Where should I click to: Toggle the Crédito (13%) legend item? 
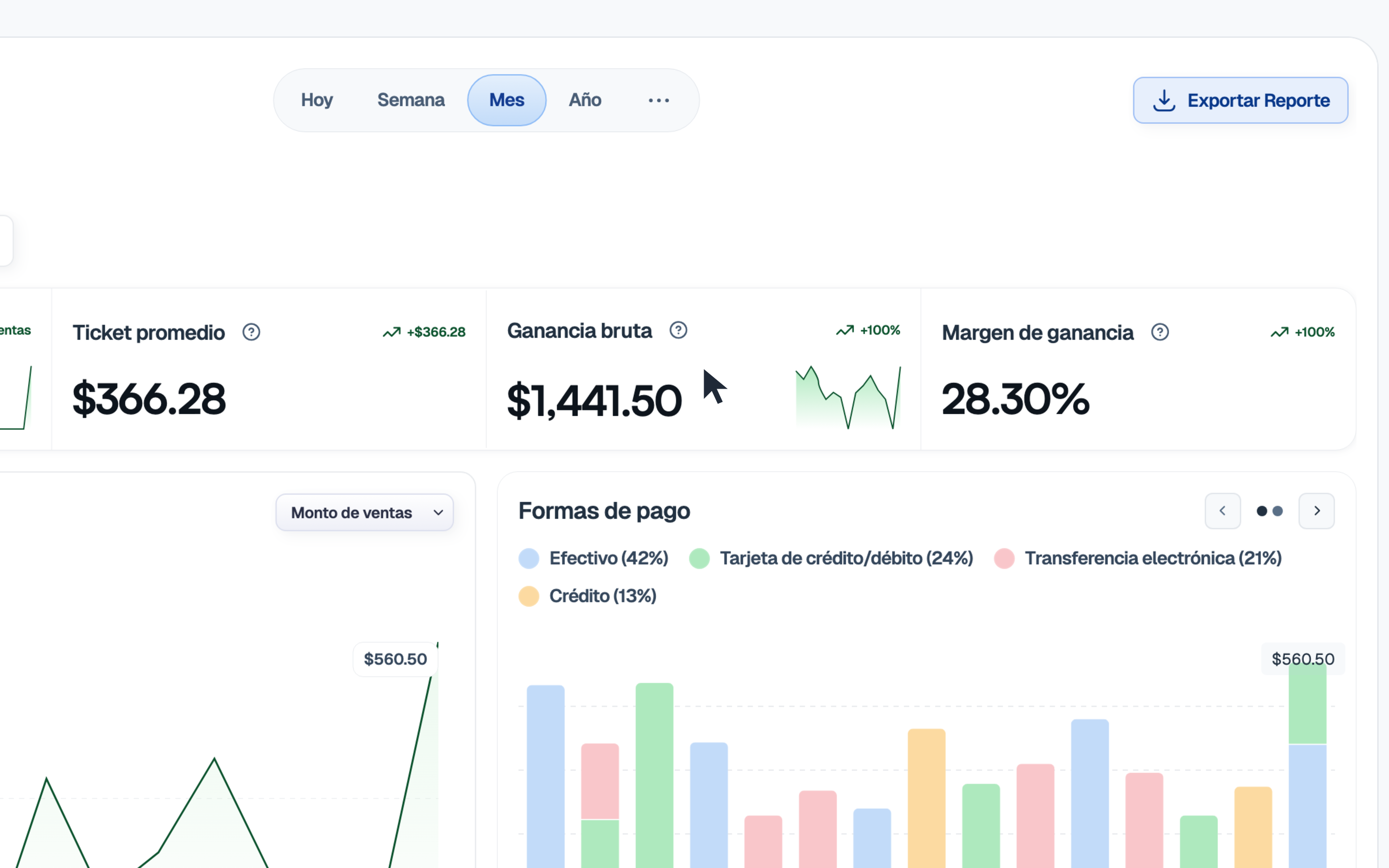(587, 596)
